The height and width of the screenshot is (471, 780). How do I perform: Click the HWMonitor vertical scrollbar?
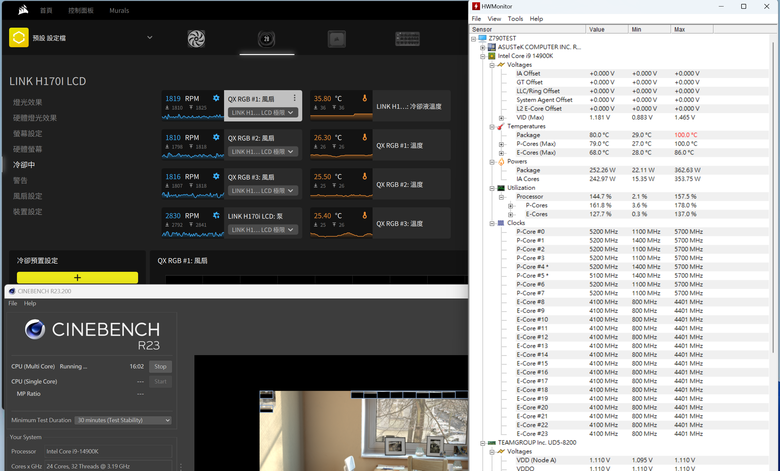[x=775, y=199]
